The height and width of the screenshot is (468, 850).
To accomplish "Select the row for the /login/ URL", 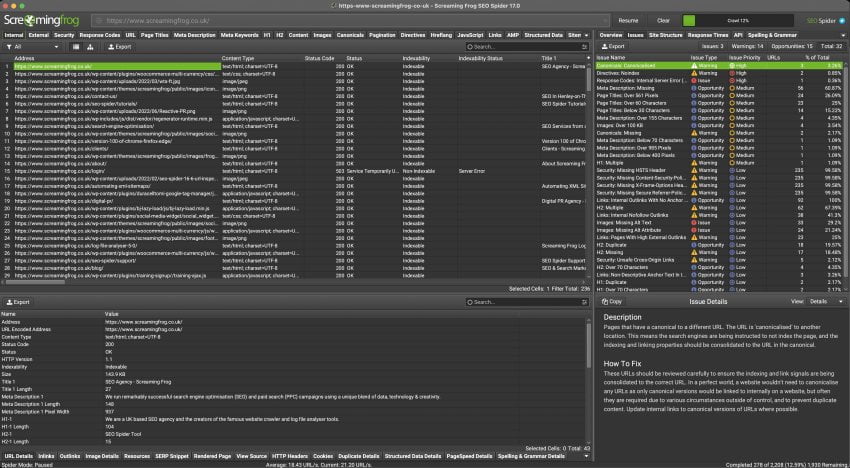I will [295, 171].
